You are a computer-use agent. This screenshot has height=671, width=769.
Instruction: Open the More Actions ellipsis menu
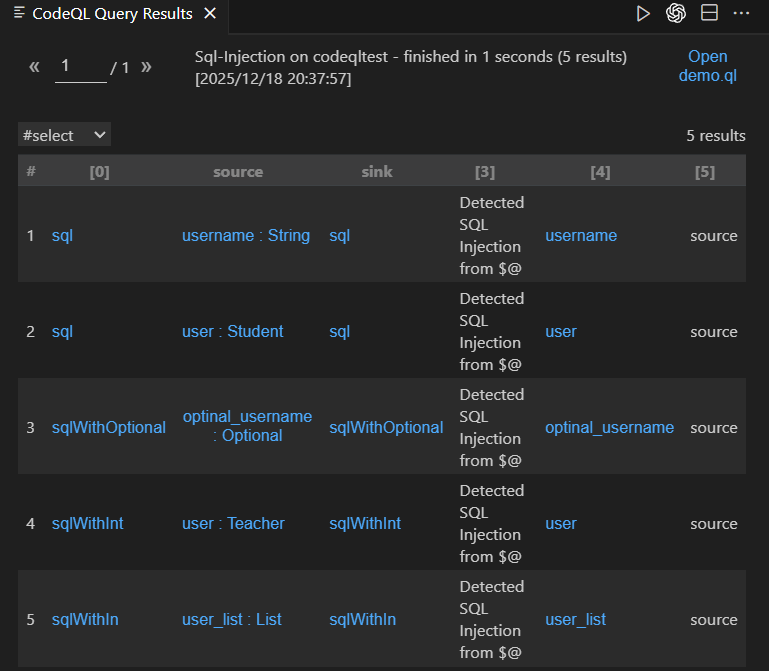[741, 13]
